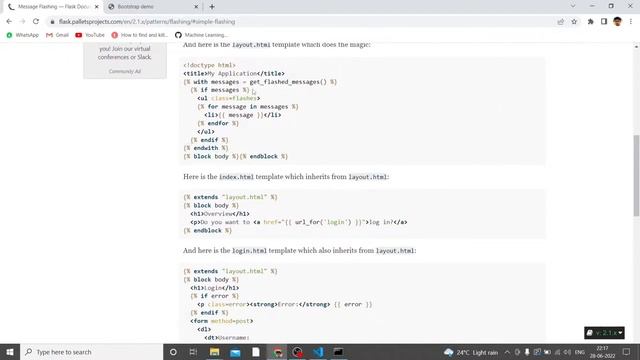
Task: Open the Gmail bookmark
Action: click(x=57, y=35)
